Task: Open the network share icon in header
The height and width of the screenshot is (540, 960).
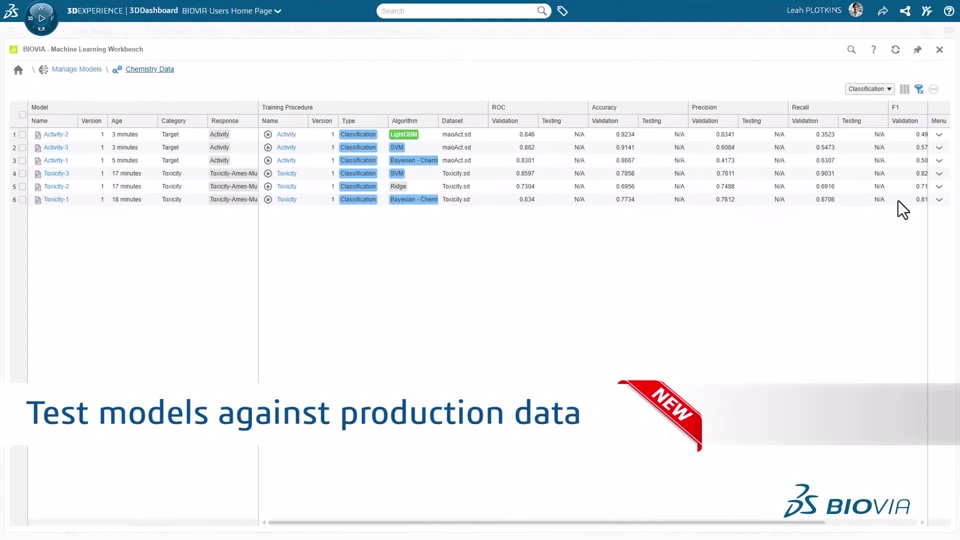Action: [905, 11]
